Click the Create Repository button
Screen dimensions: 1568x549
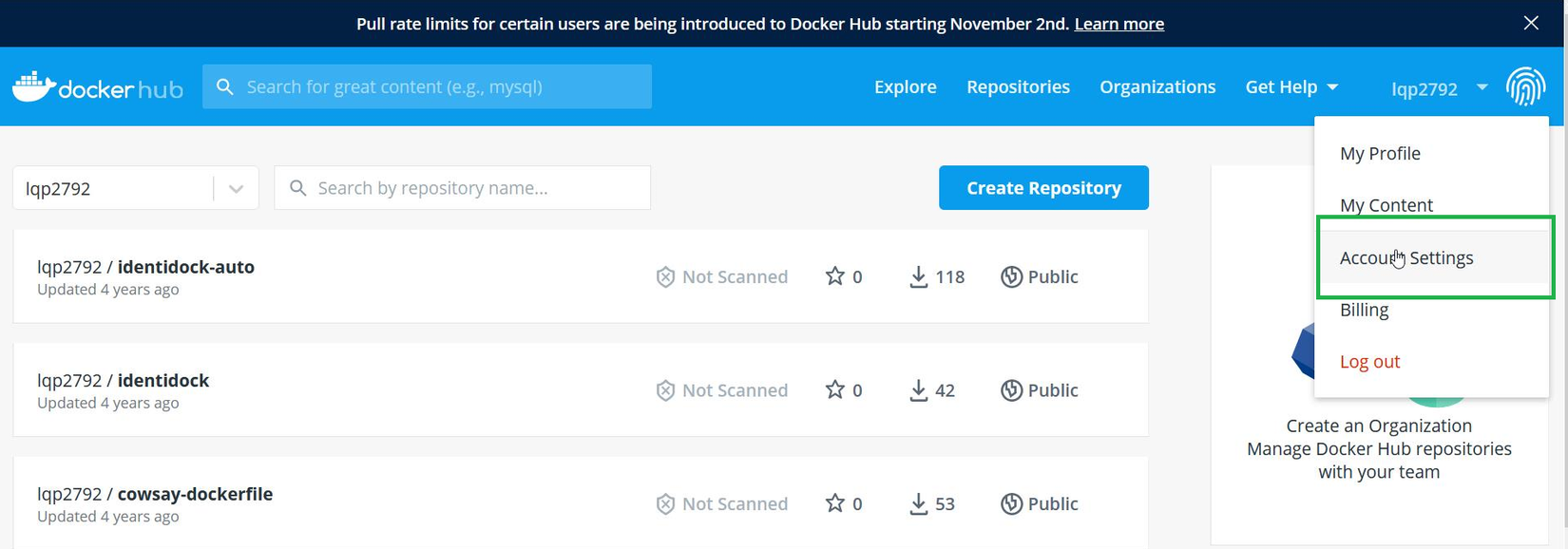tap(1043, 188)
